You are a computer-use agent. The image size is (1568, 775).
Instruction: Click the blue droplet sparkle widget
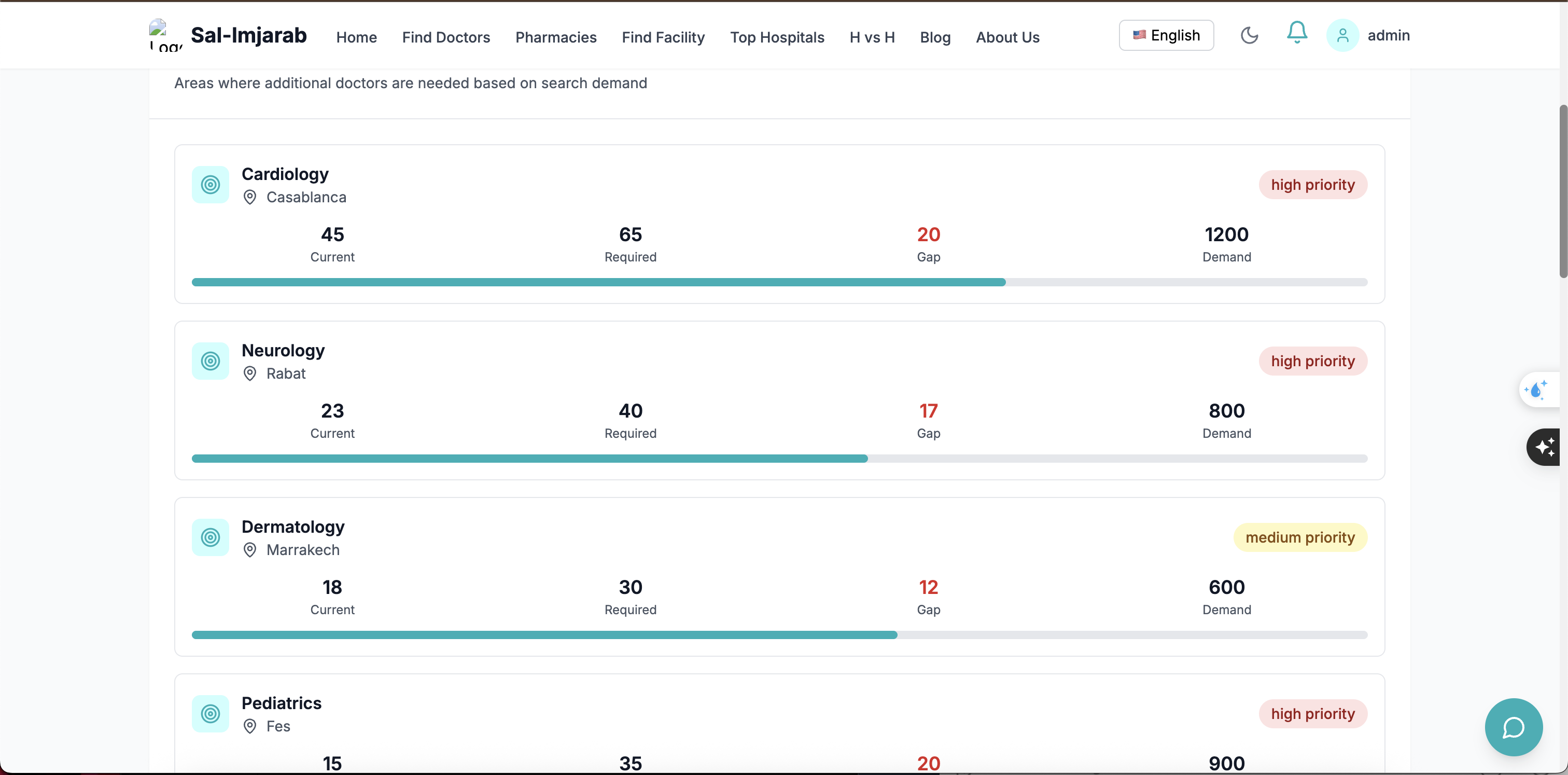[1537, 390]
